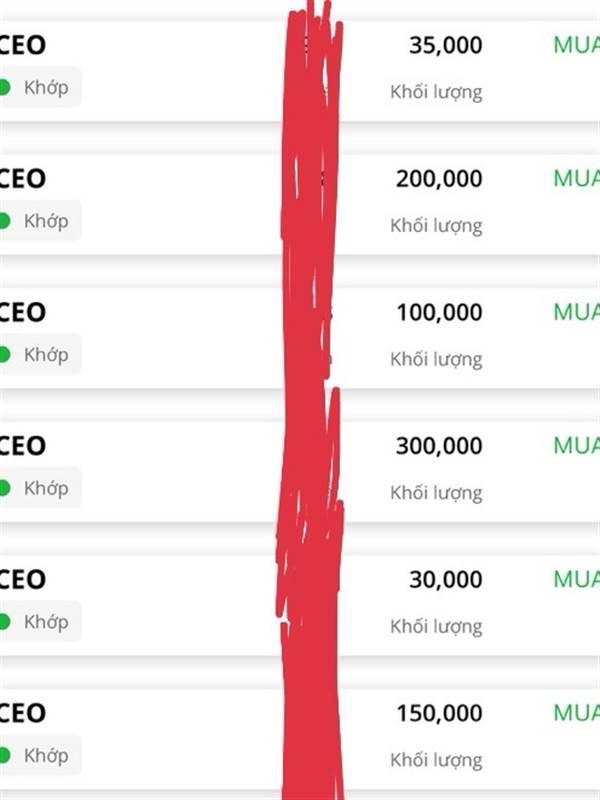Click "Khối lượng" label under 35,000

point(436,92)
